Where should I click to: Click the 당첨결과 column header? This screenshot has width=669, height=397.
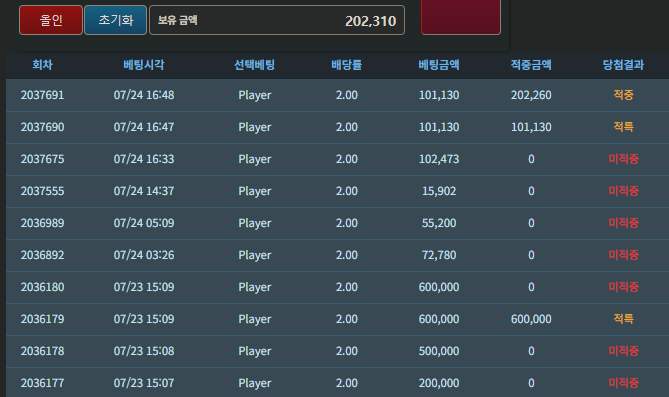[623, 65]
